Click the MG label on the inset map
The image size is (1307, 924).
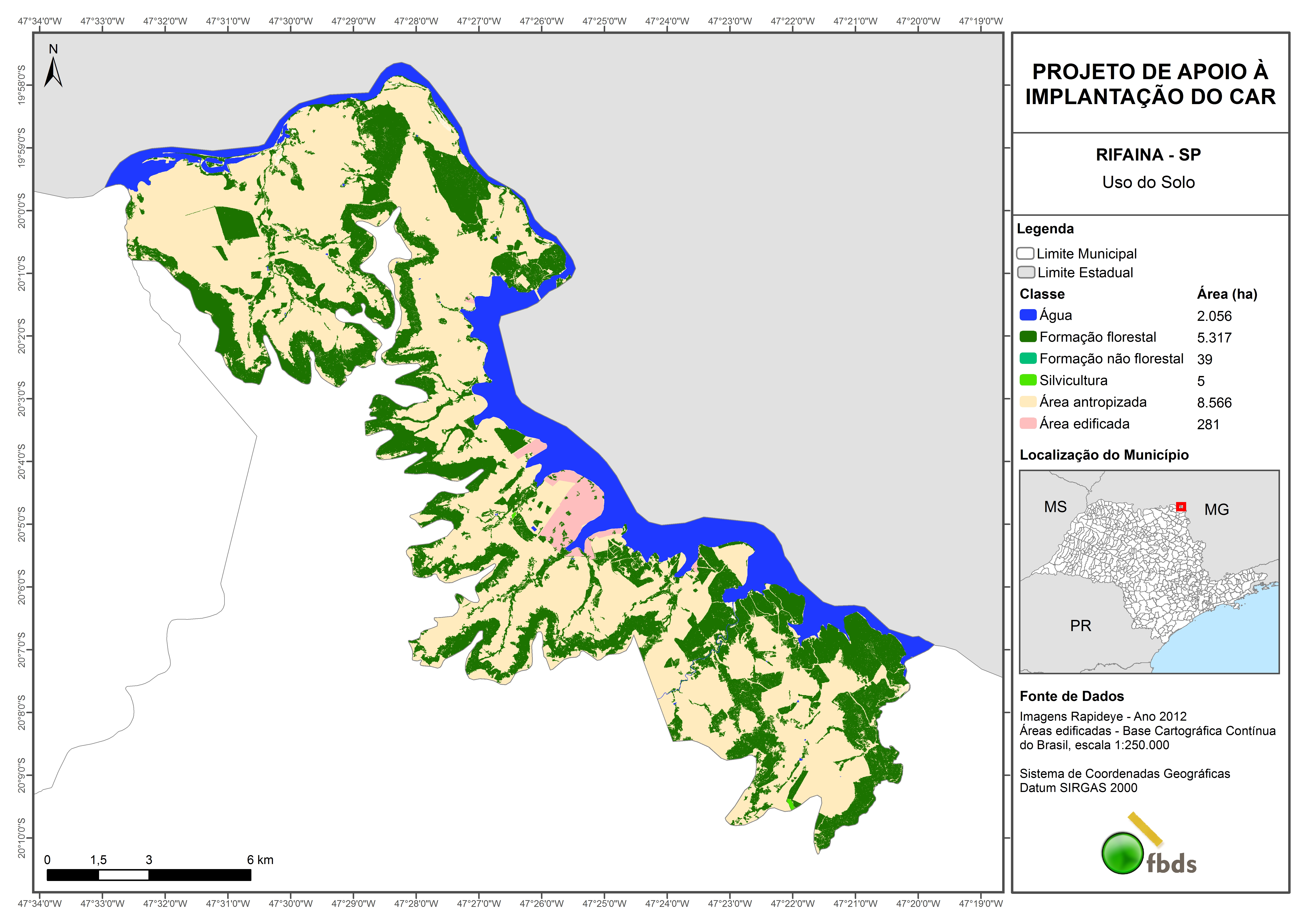(x=1217, y=509)
